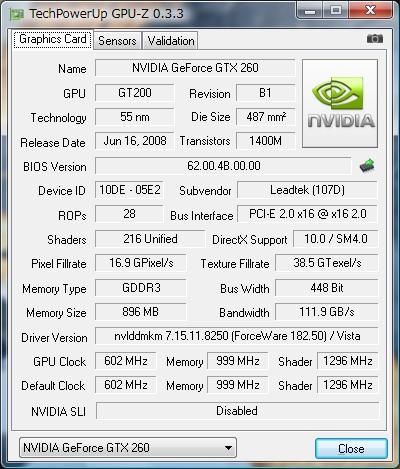Click the Pixel Fillrate field 16.9 GPixel/s
The image size is (400, 469).
(141, 263)
